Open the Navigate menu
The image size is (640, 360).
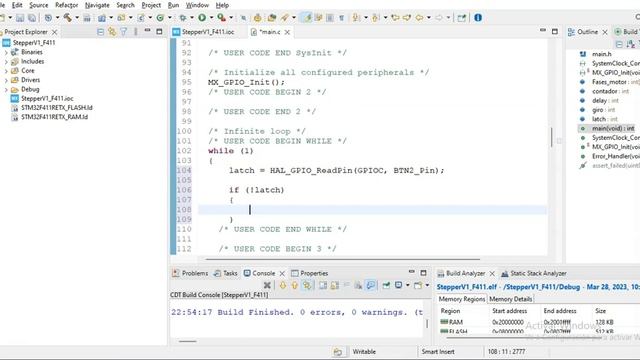(x=97, y=5)
